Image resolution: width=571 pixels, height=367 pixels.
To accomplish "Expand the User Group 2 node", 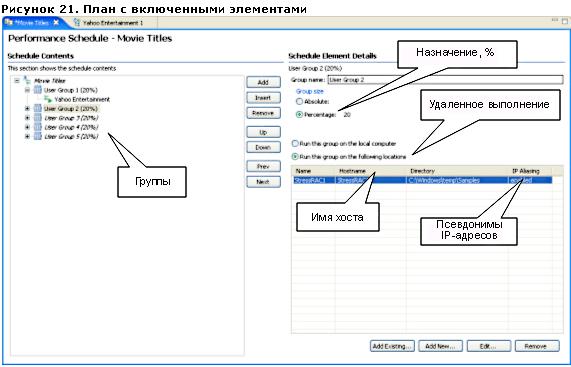I will [x=27, y=108].
